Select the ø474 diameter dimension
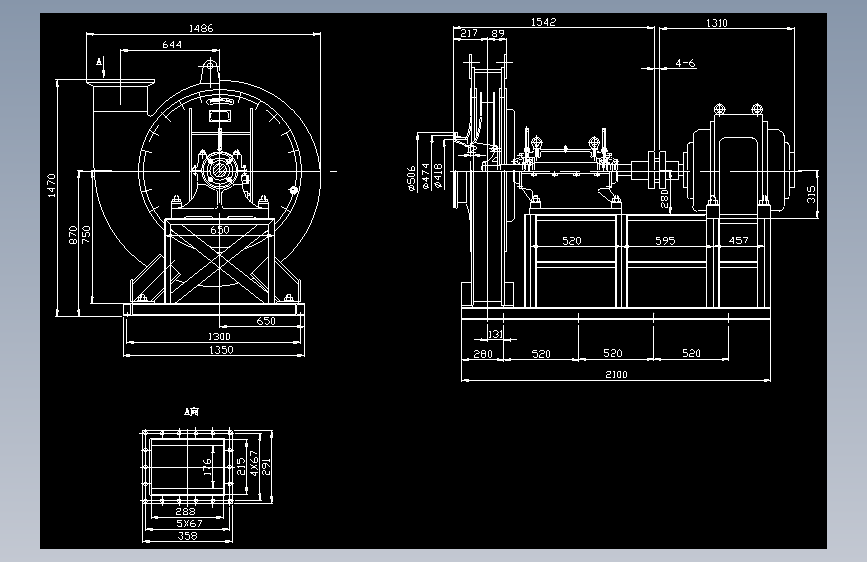This screenshot has width=867, height=562. [425, 176]
